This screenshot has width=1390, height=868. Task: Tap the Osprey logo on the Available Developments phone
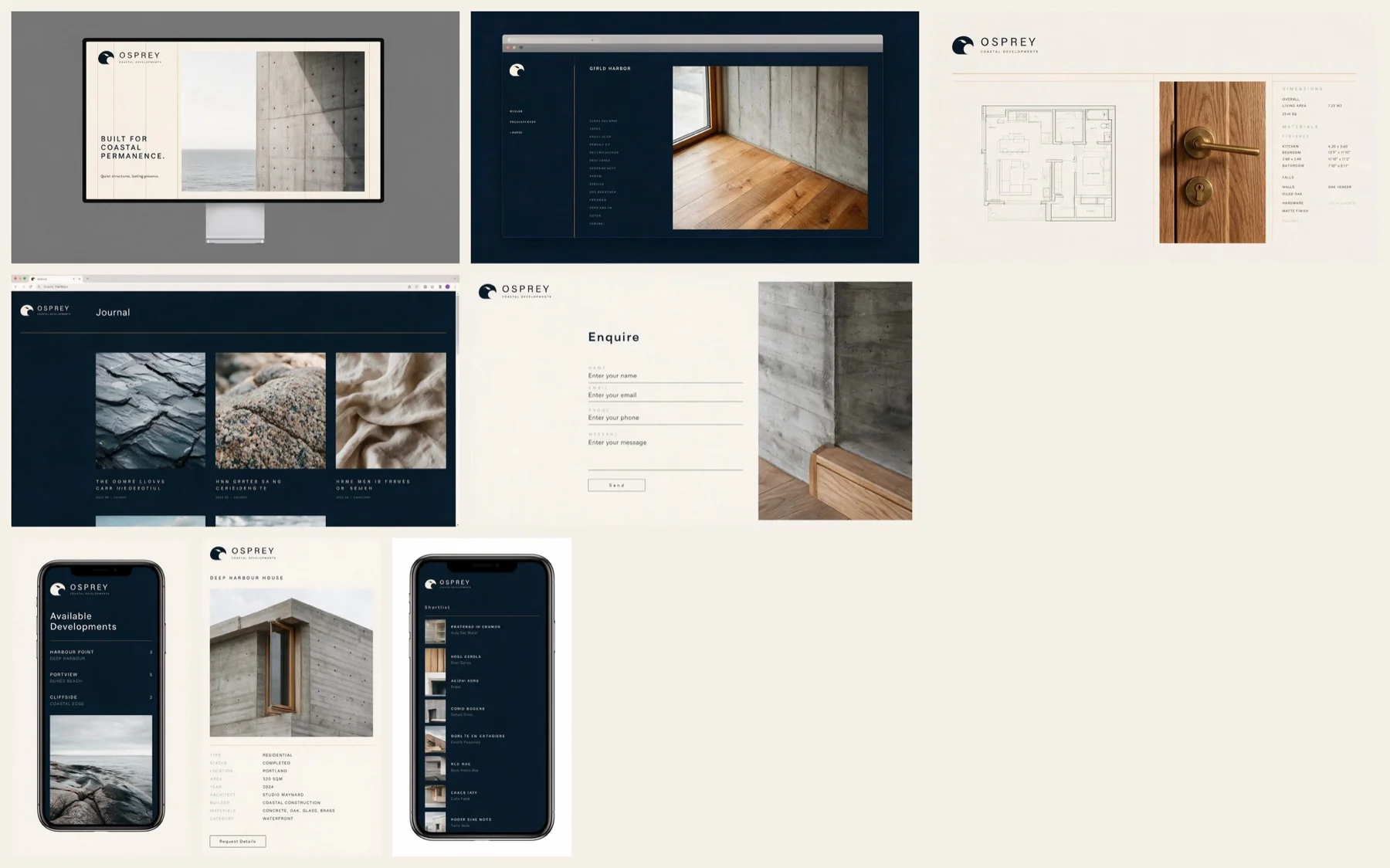pos(80,589)
